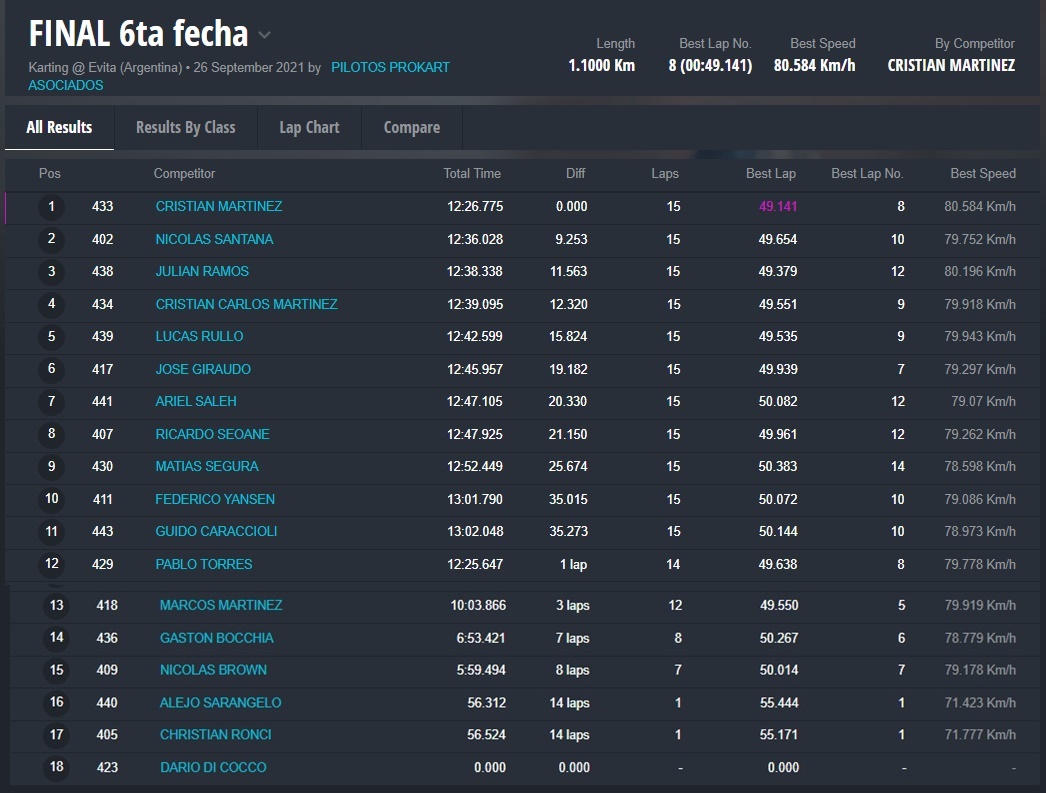Open the Lap Chart tab
Viewport: 1046px width, 793px height.
pos(309,128)
